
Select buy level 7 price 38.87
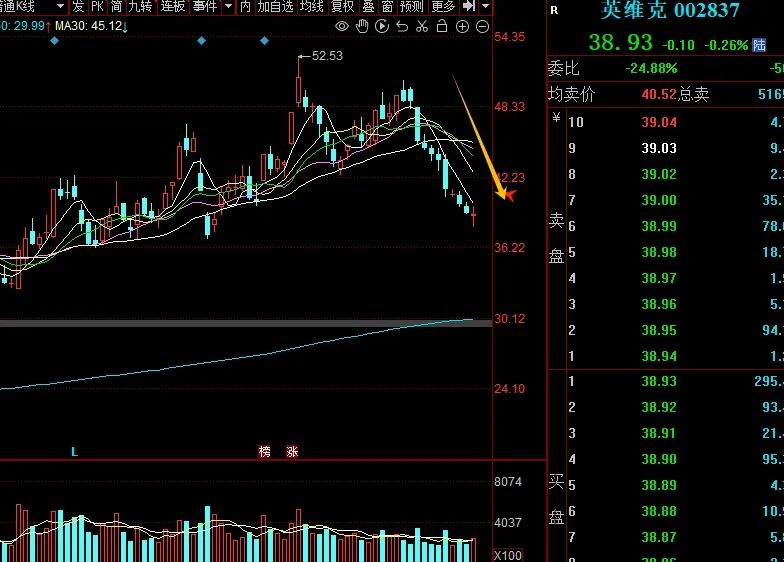point(659,538)
